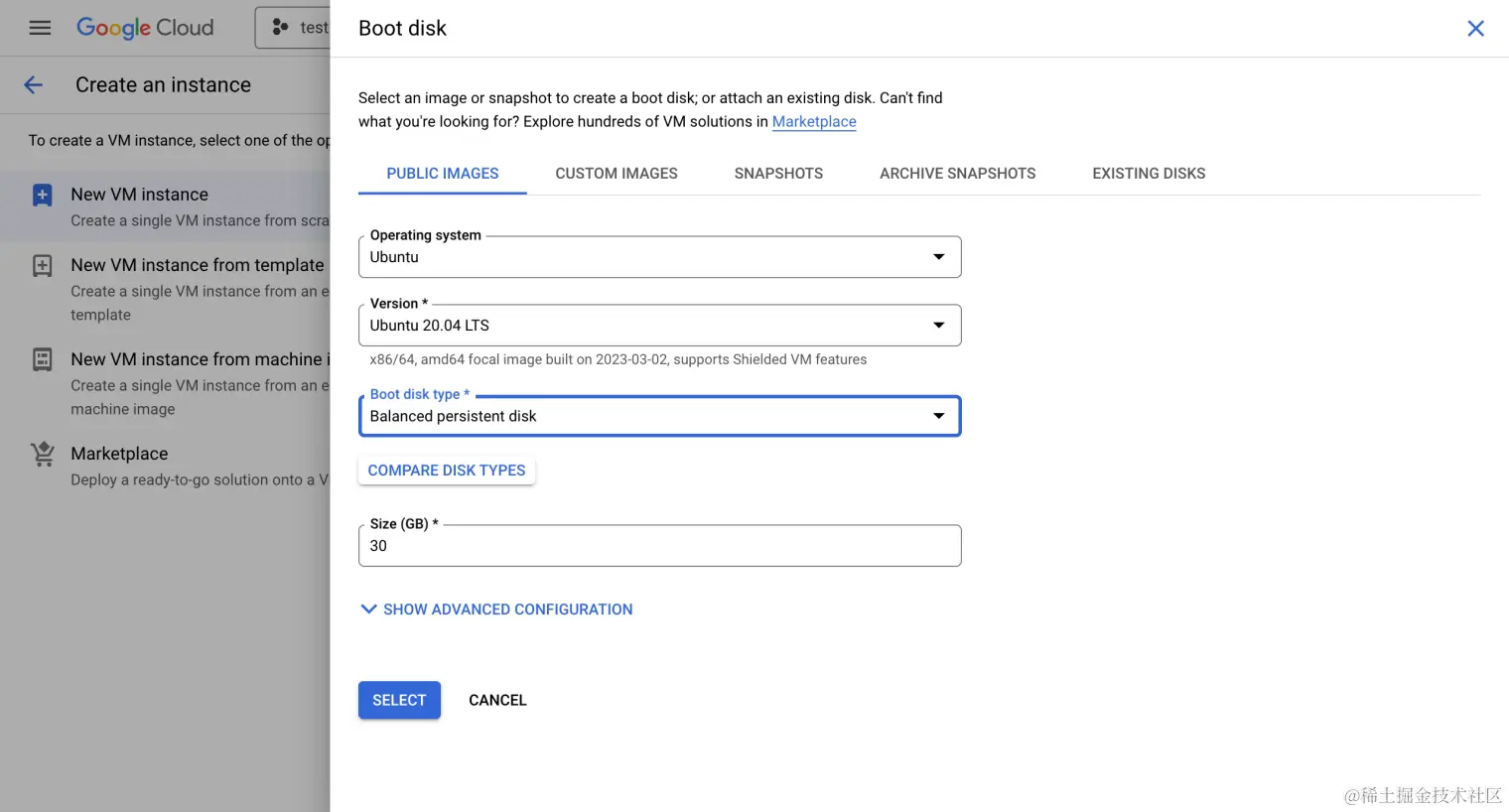Open the Boot disk type dropdown

pos(659,416)
